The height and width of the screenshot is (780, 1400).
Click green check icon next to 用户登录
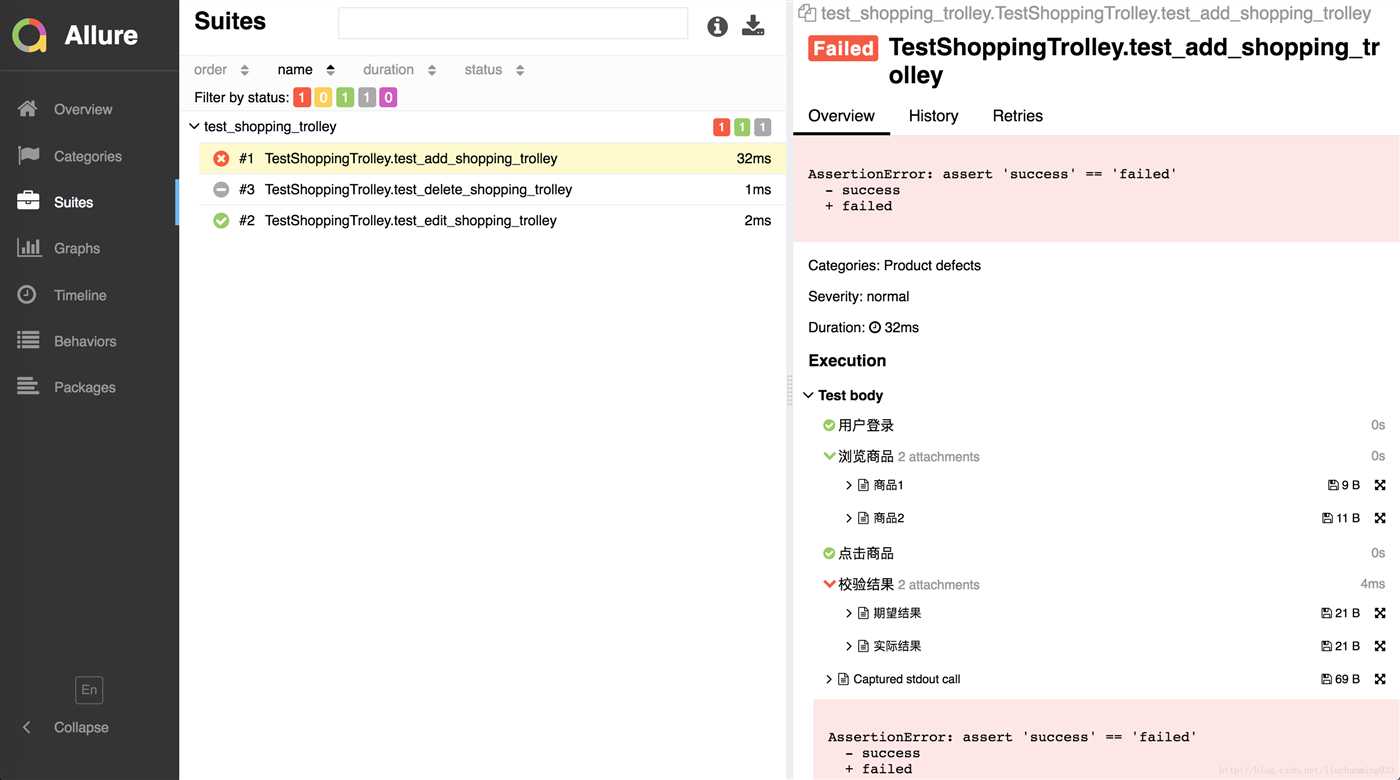[x=829, y=425]
